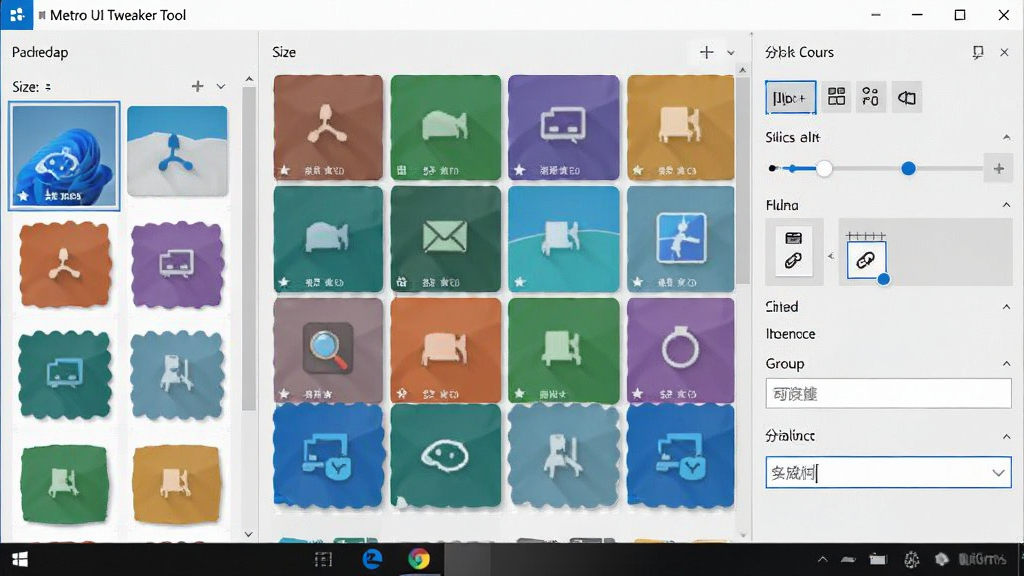Image resolution: width=1024 pixels, height=576 pixels.
Task: Open Chrome from the taskbar
Action: coord(419,559)
